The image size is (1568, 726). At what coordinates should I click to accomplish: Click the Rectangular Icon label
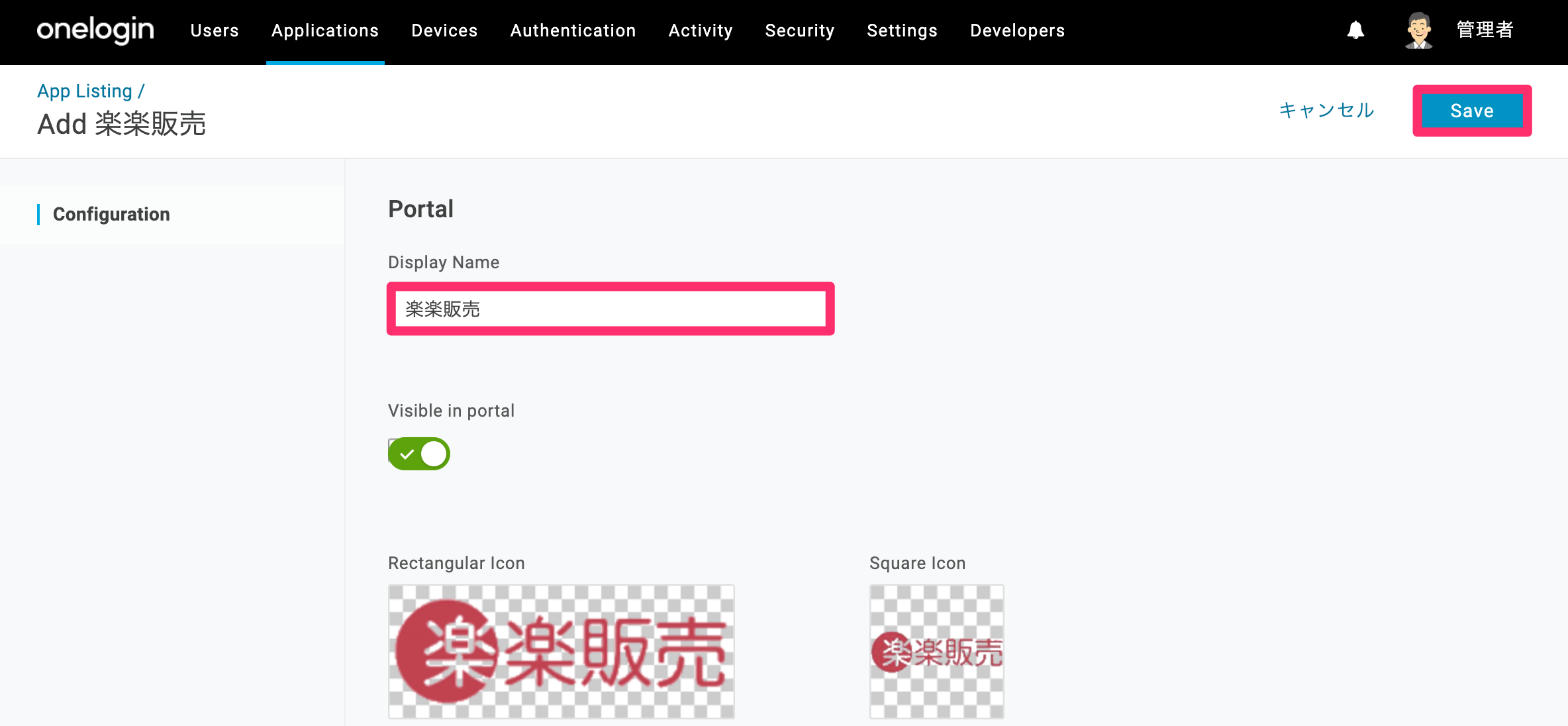click(456, 563)
